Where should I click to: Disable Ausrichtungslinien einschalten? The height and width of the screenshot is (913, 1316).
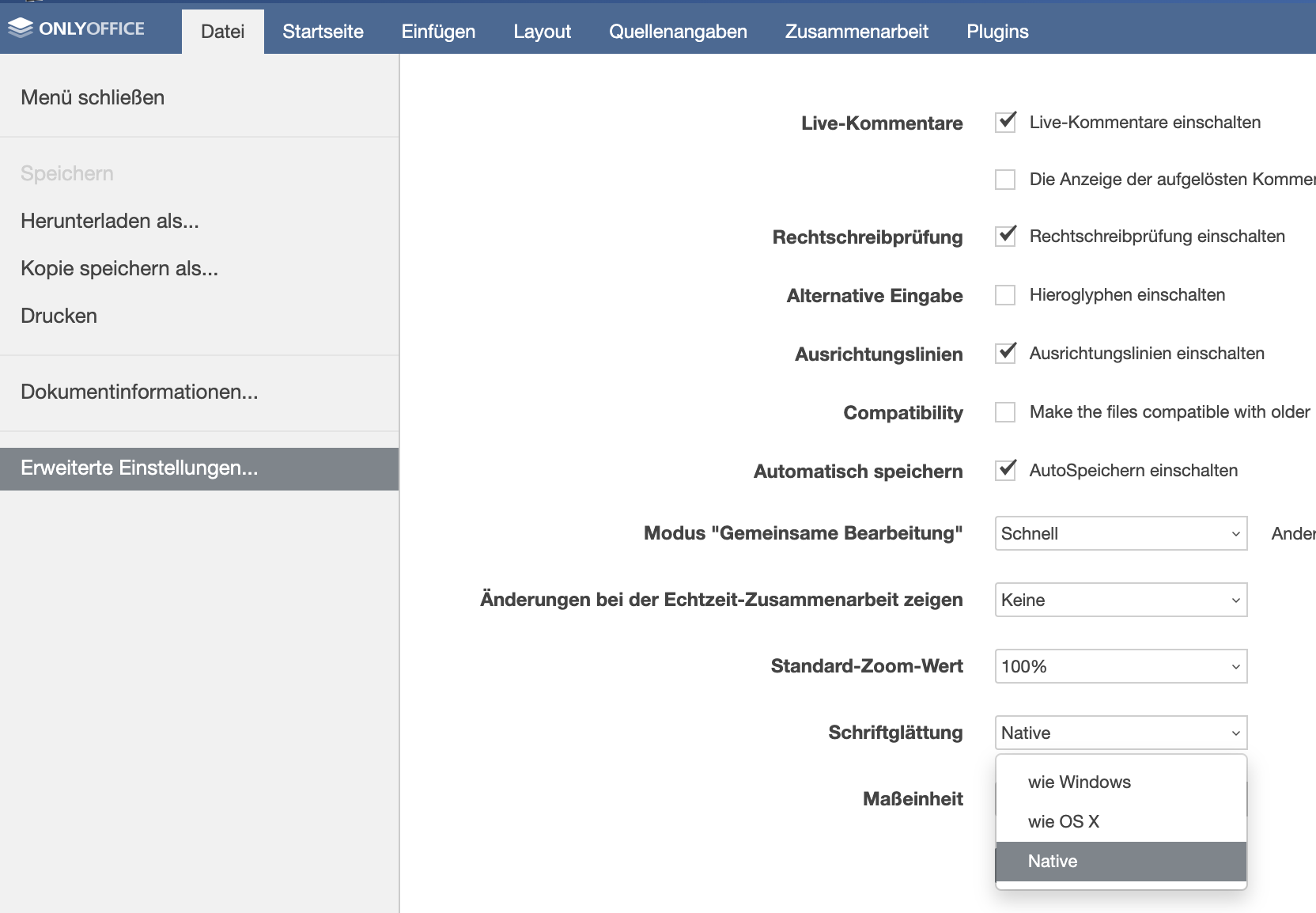pos(1004,354)
